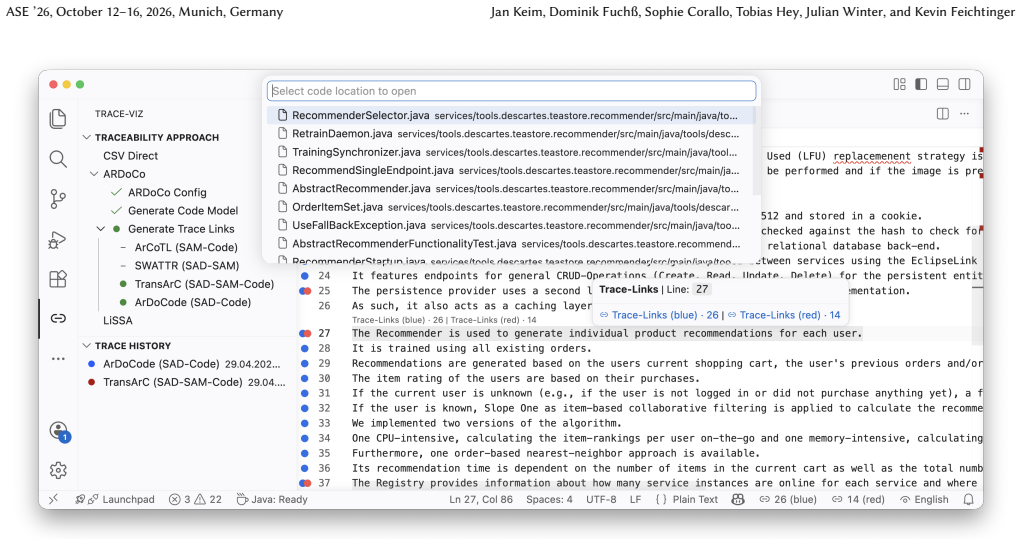Screen dimensions: 1022x539
Task: Click the Trace-Links (red) · 14 link in hover
Action: (784, 315)
